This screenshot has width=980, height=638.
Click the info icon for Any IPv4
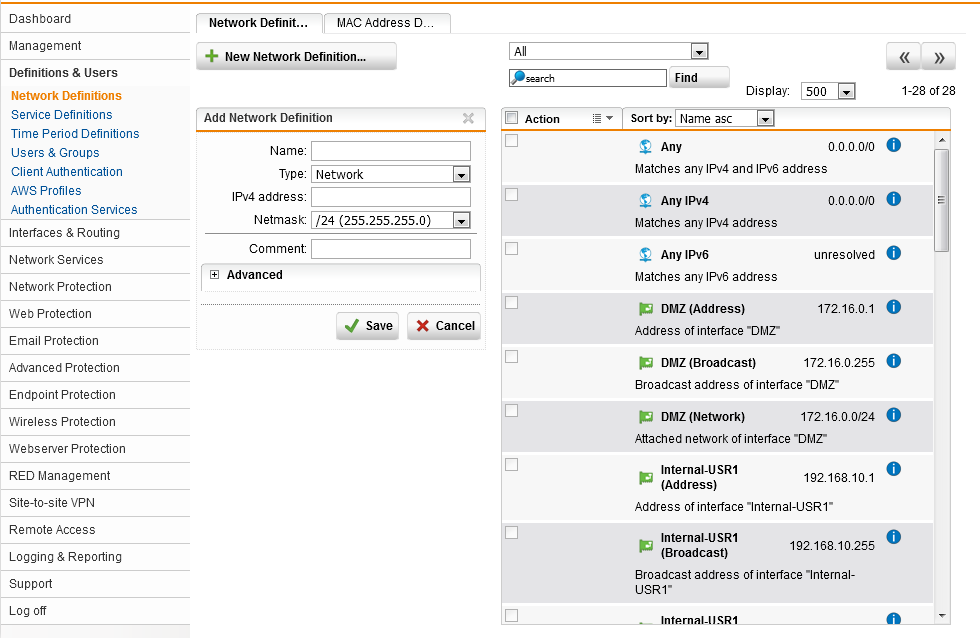click(x=894, y=199)
